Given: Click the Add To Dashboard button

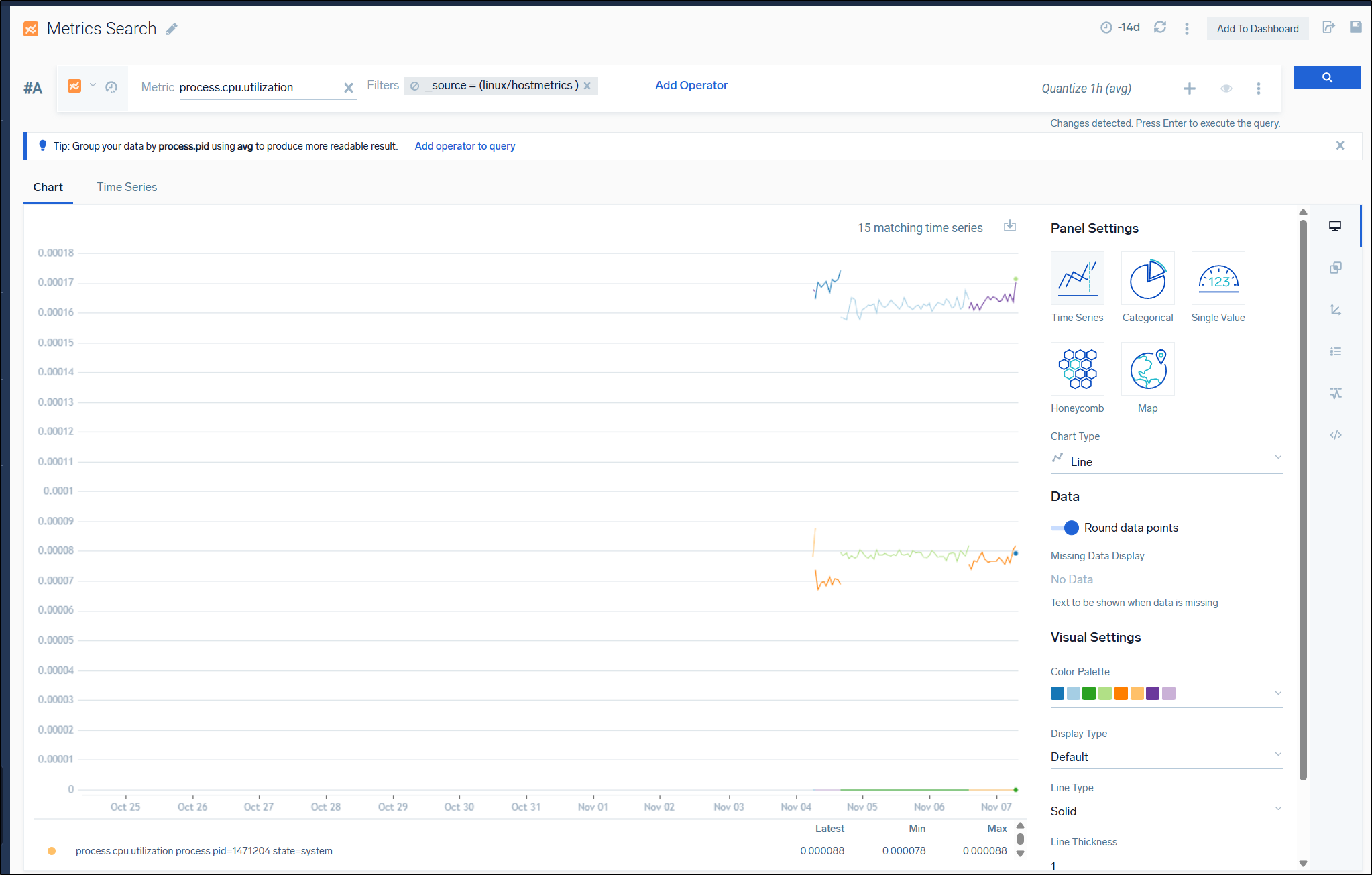Looking at the screenshot, I should [x=1257, y=28].
